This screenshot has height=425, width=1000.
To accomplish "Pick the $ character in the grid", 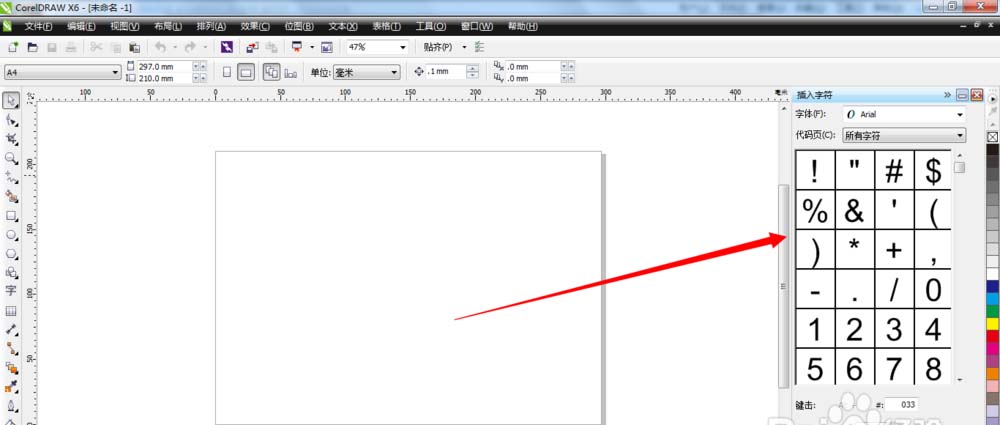I will pyautogui.click(x=933, y=170).
